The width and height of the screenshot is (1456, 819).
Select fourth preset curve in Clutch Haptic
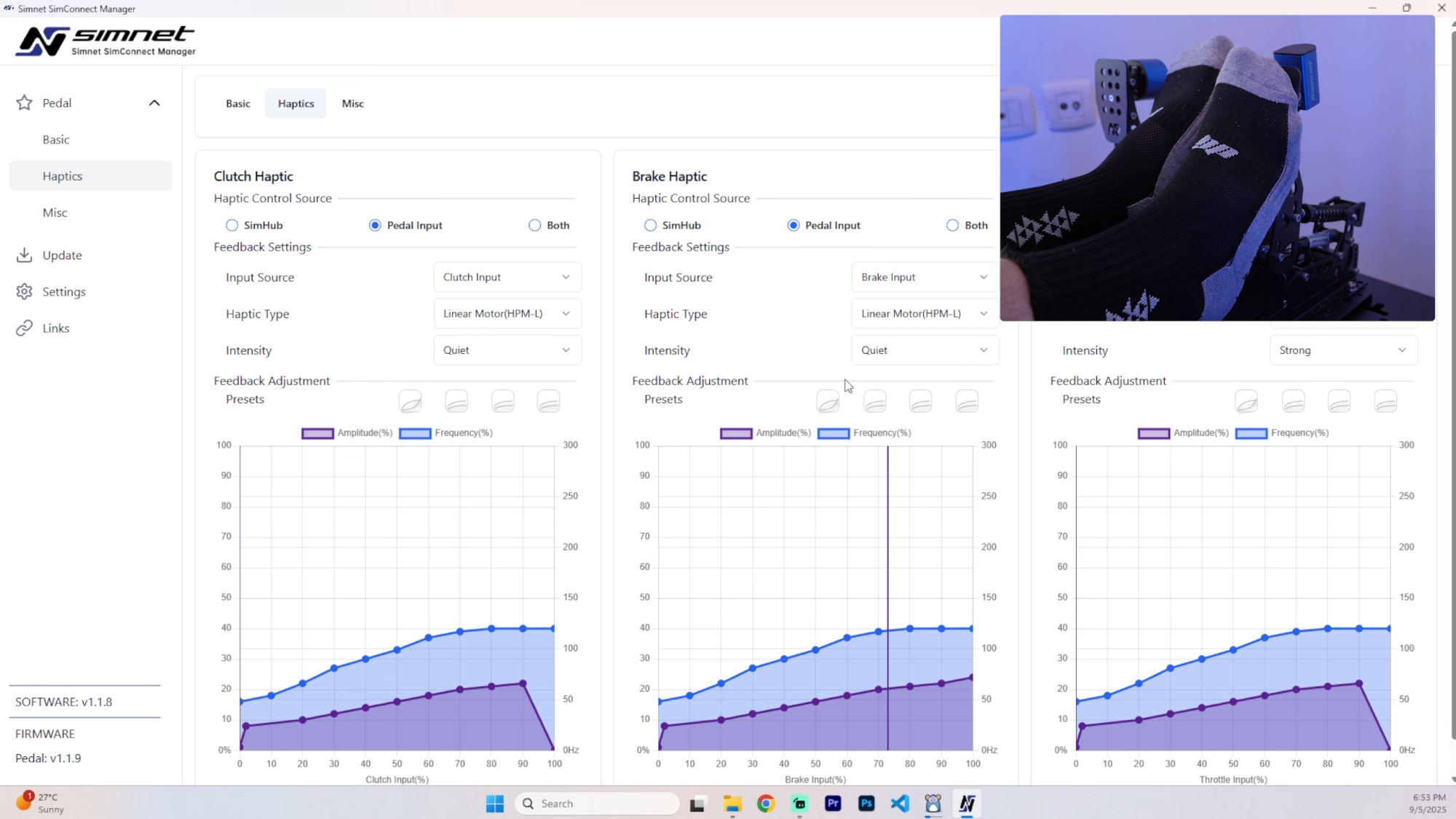548,401
